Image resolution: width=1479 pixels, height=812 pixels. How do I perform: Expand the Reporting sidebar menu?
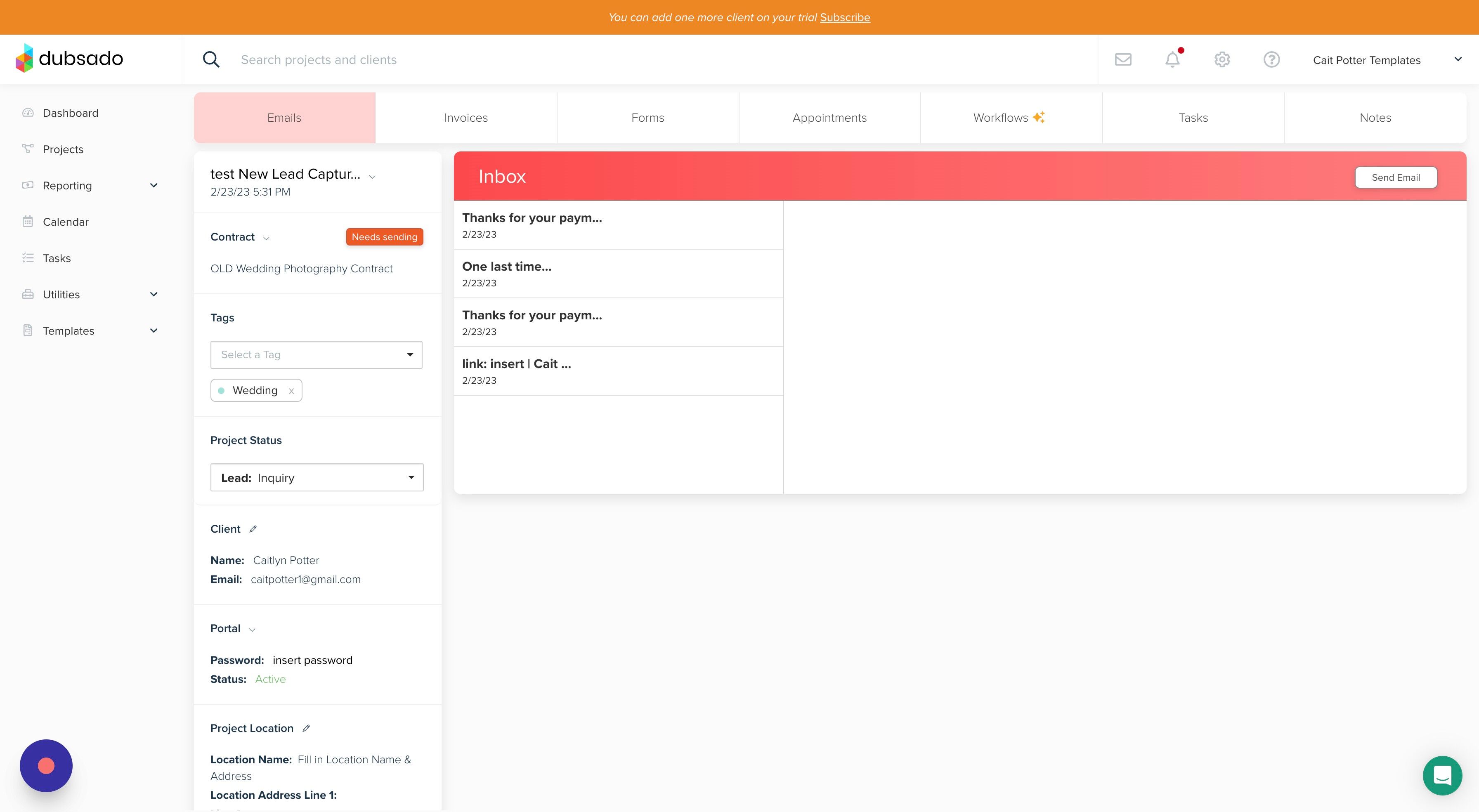153,186
